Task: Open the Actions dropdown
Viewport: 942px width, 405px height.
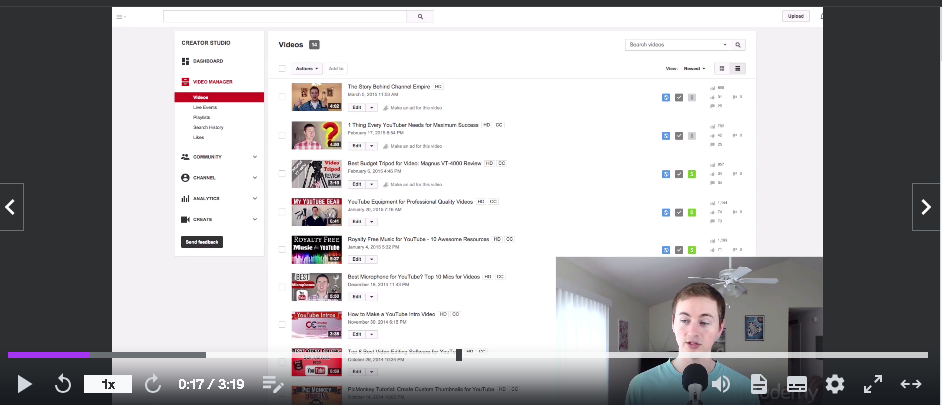Action: (307, 69)
